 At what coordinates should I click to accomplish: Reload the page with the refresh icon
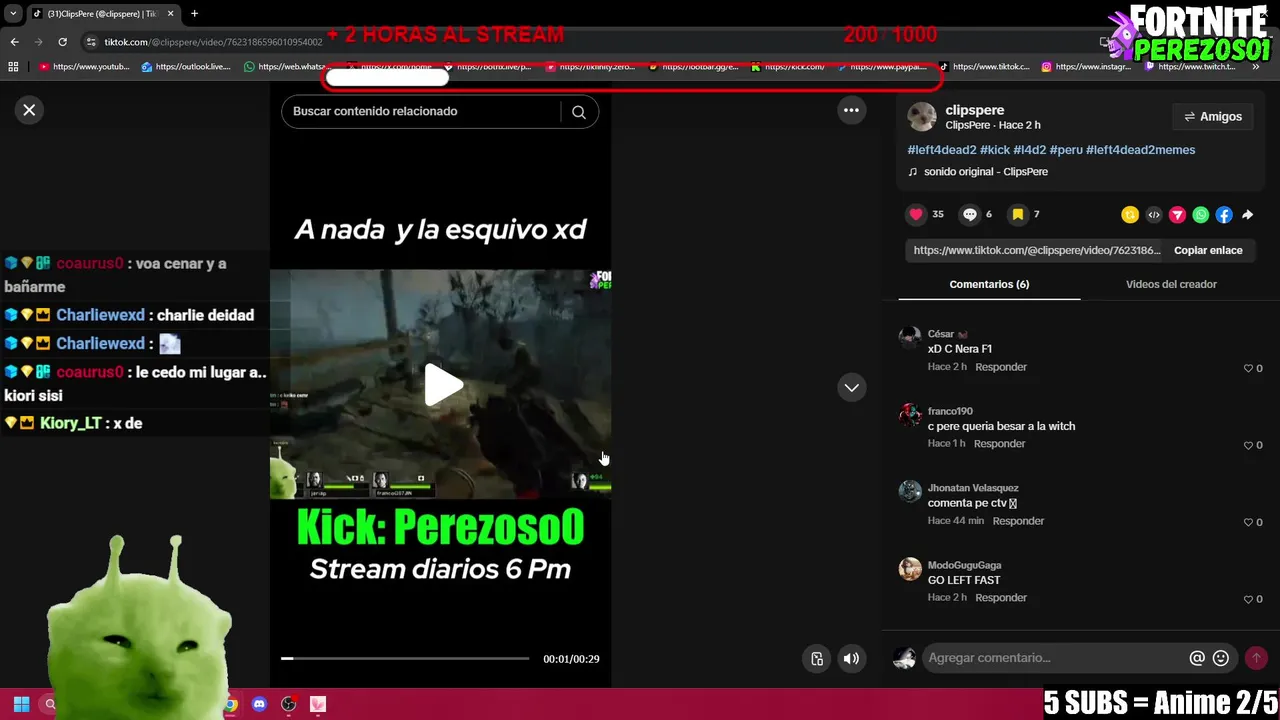click(x=62, y=42)
